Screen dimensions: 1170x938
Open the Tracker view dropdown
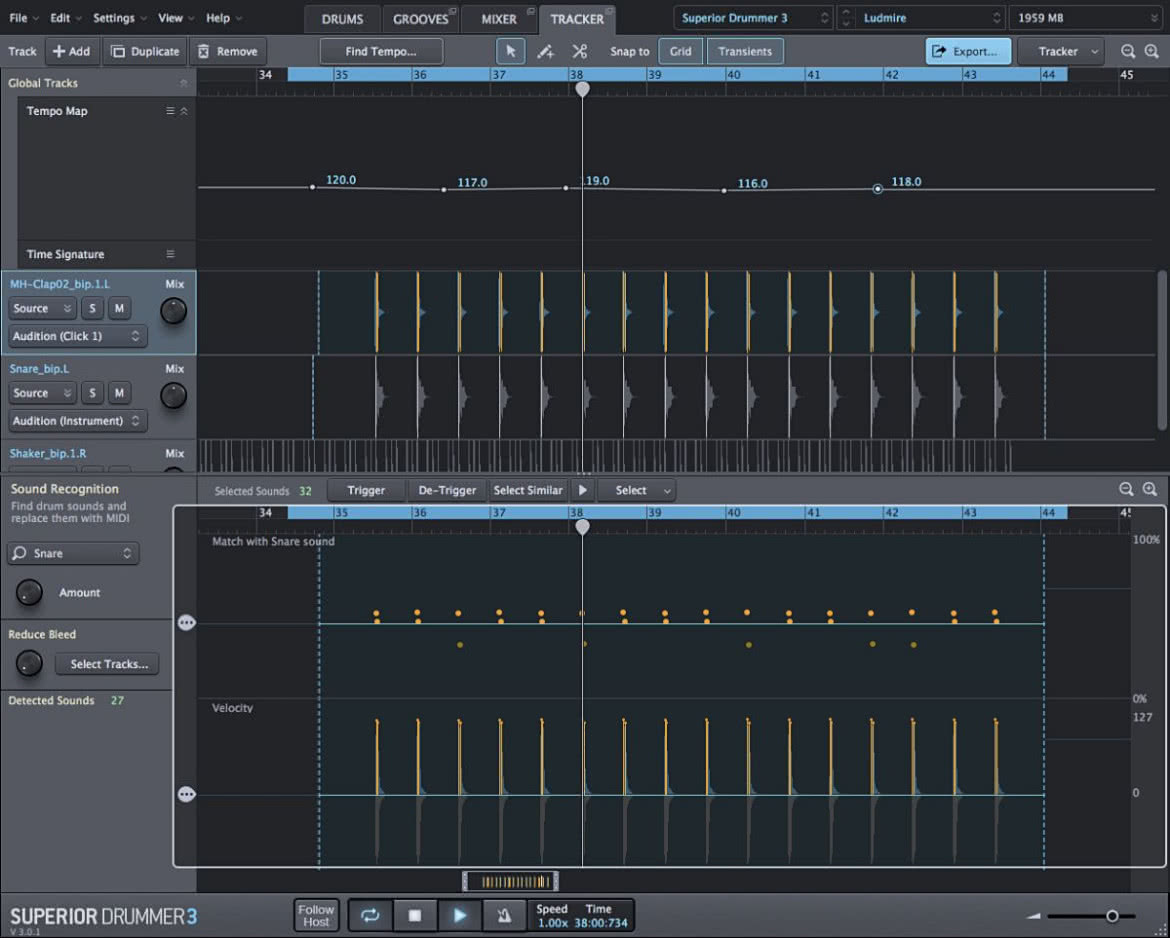1060,51
